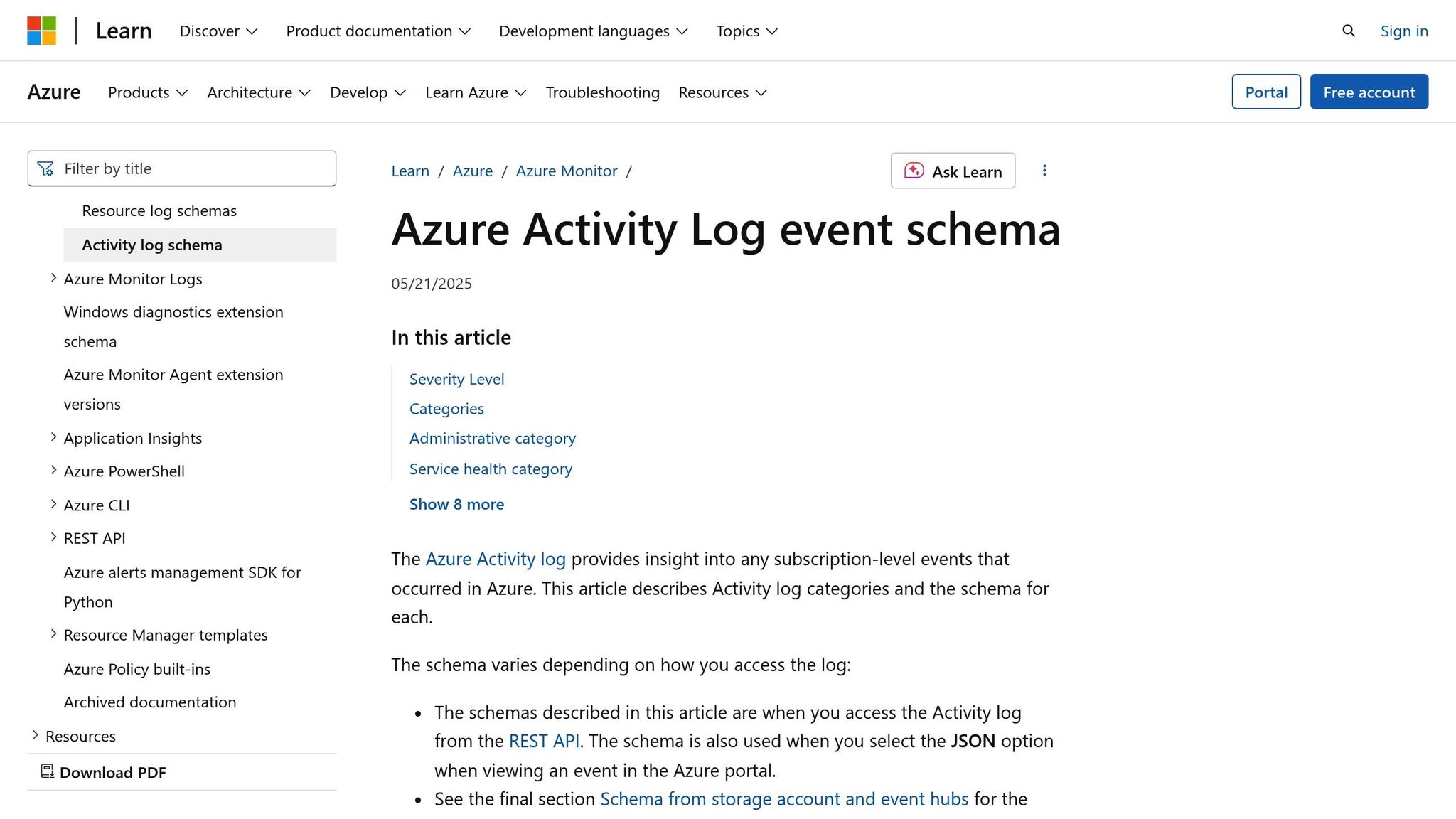Viewport: 1456px width, 819px height.
Task: Expand the Topics dropdown
Action: [746, 31]
